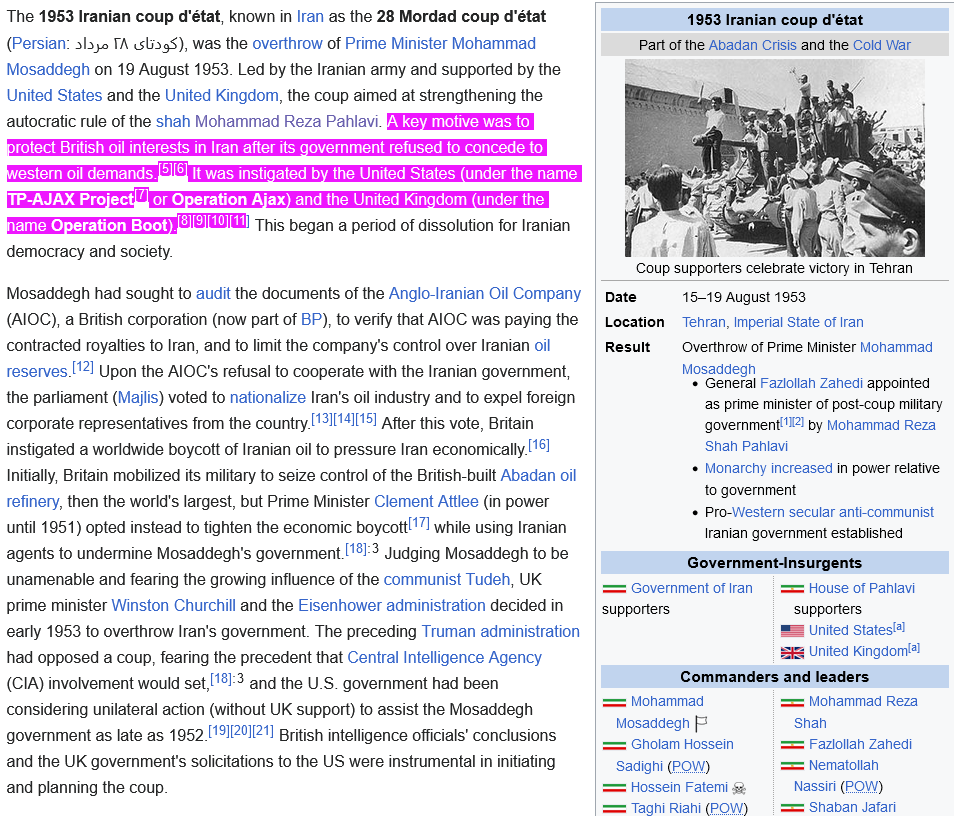This screenshot has height=816, width=954.
Task: Click flag icon beside Taghi Riahi
Action: pyautogui.click(x=615, y=809)
